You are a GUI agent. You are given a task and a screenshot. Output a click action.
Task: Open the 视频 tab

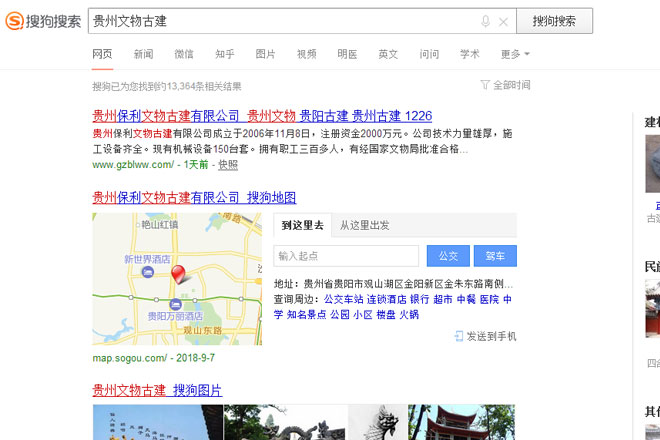click(x=306, y=54)
